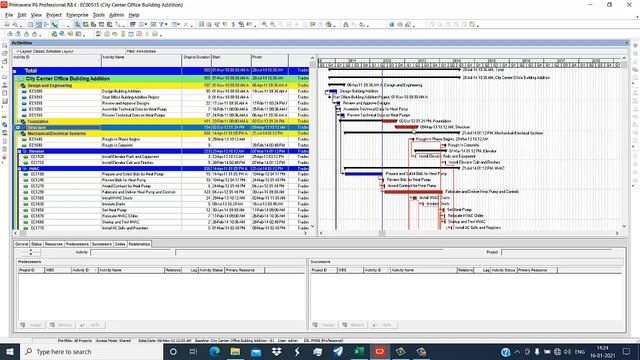
Task: Switch to the Resources details tab
Action: point(53,244)
